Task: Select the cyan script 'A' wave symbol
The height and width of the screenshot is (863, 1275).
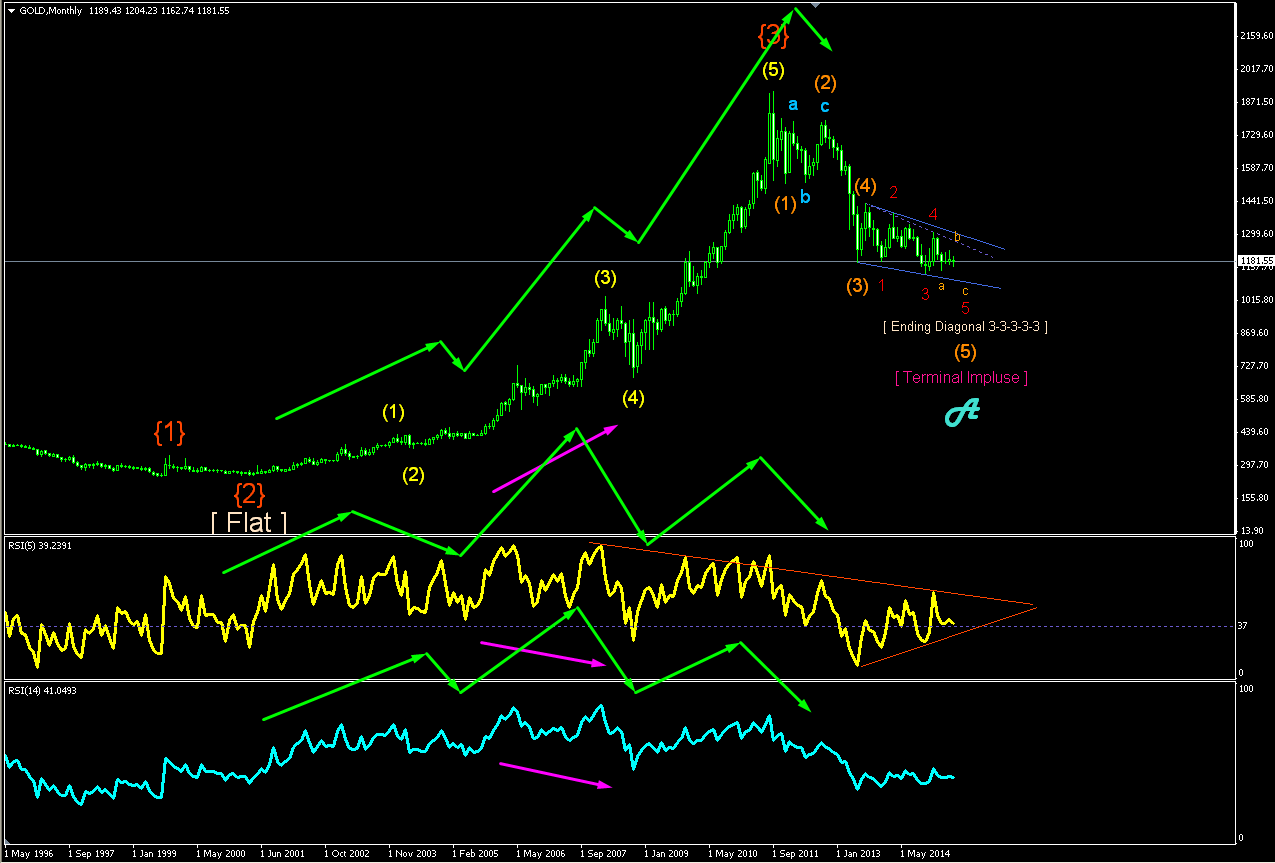Action: (x=962, y=411)
